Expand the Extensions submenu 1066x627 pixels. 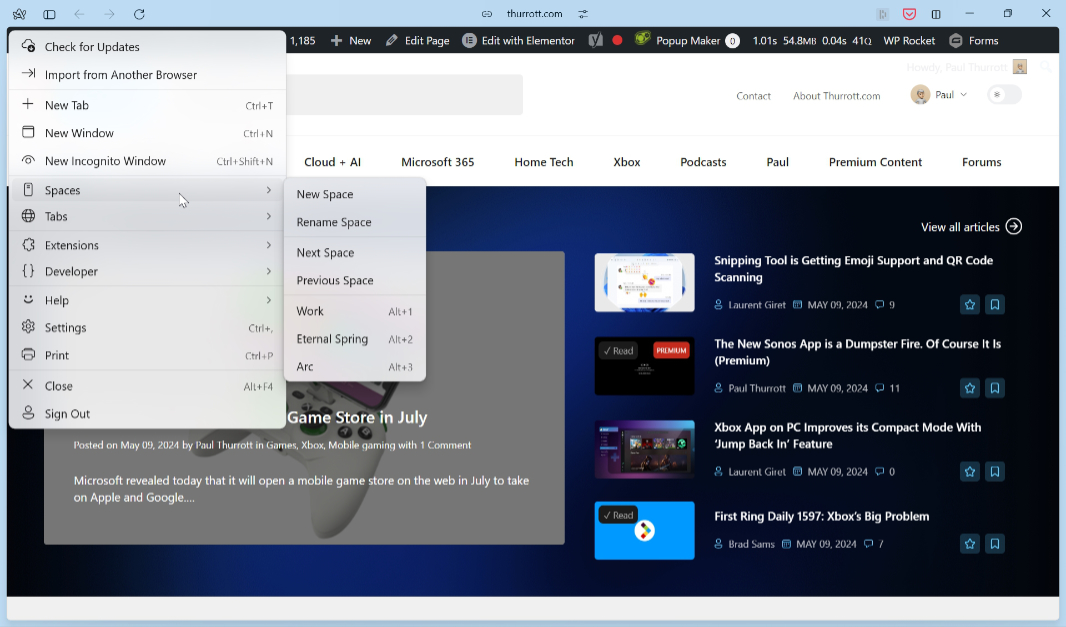point(147,245)
